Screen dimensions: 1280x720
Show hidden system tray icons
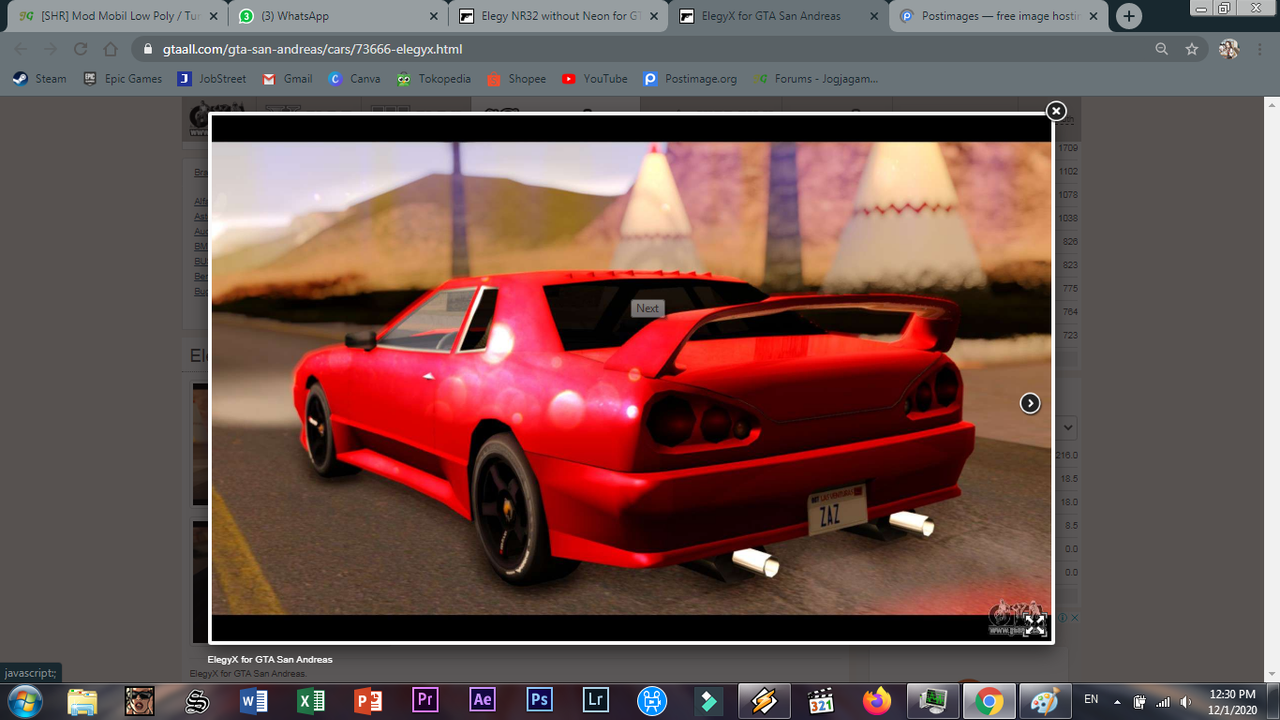pyautogui.click(x=1117, y=701)
